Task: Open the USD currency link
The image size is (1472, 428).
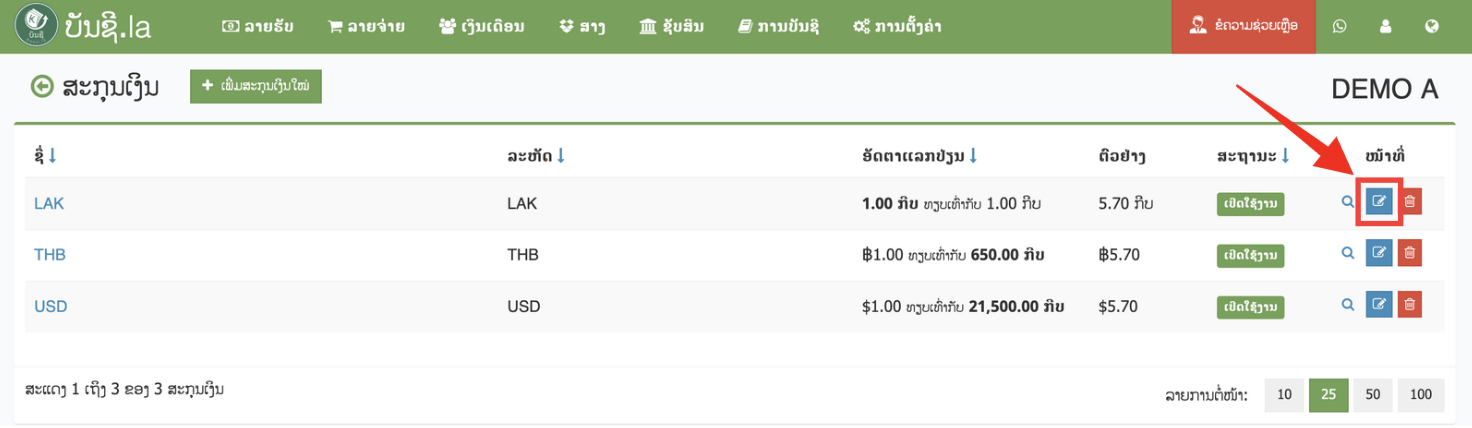Action: 51,306
